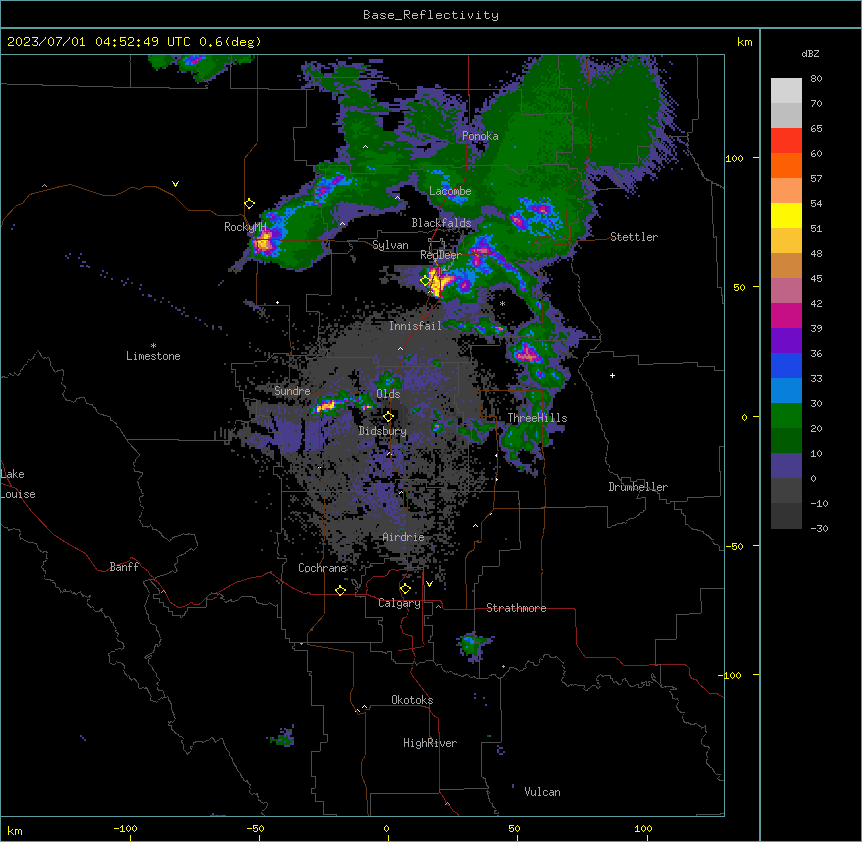The height and width of the screenshot is (842, 862).
Task: Click the RedDeer city label
Action: (x=441, y=255)
